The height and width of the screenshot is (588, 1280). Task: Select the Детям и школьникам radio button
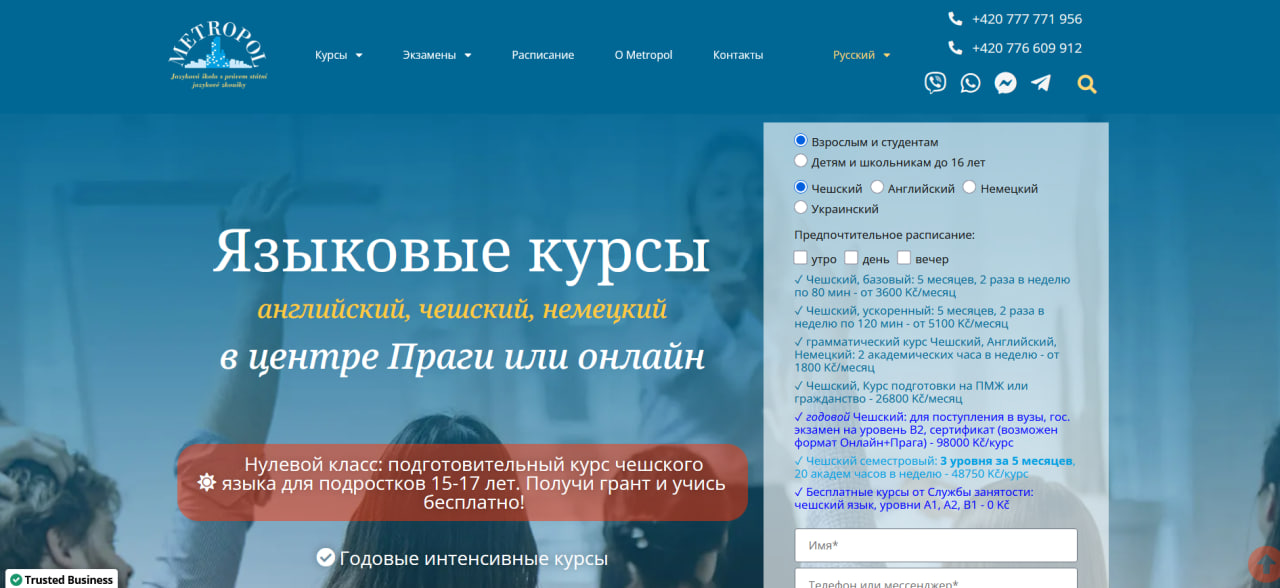(x=800, y=161)
